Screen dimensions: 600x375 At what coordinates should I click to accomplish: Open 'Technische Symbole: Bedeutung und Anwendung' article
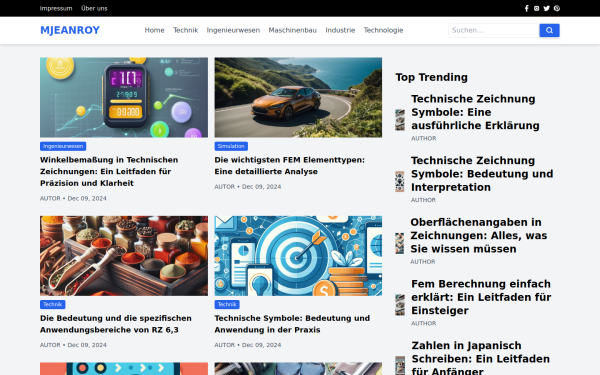tap(292, 324)
